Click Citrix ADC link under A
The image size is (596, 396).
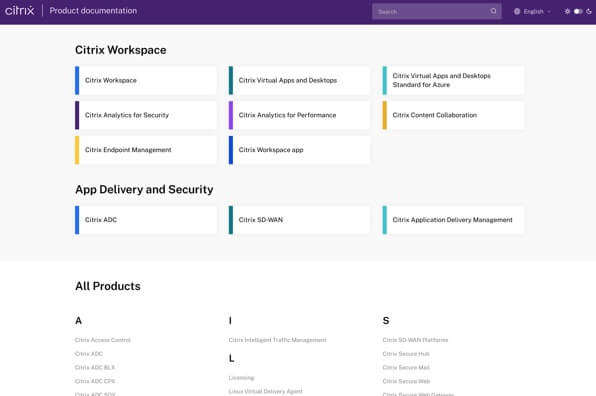pos(89,353)
